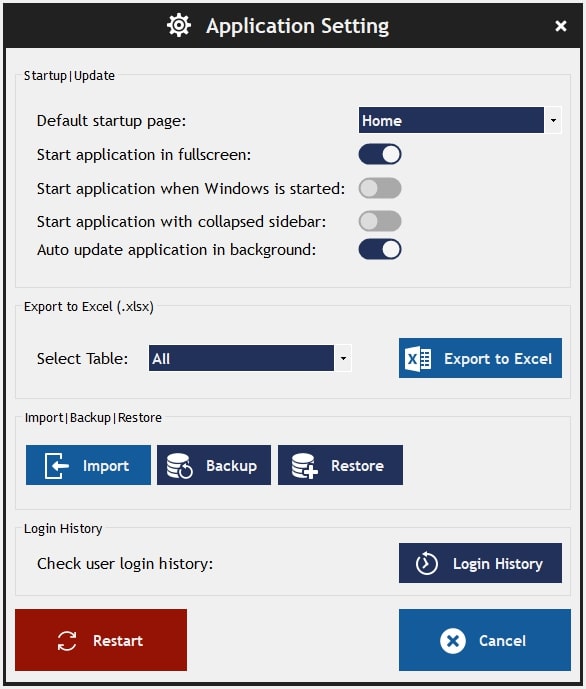This screenshot has width=586, height=689.
Task: Click the All table selection field
Action: tap(241, 358)
